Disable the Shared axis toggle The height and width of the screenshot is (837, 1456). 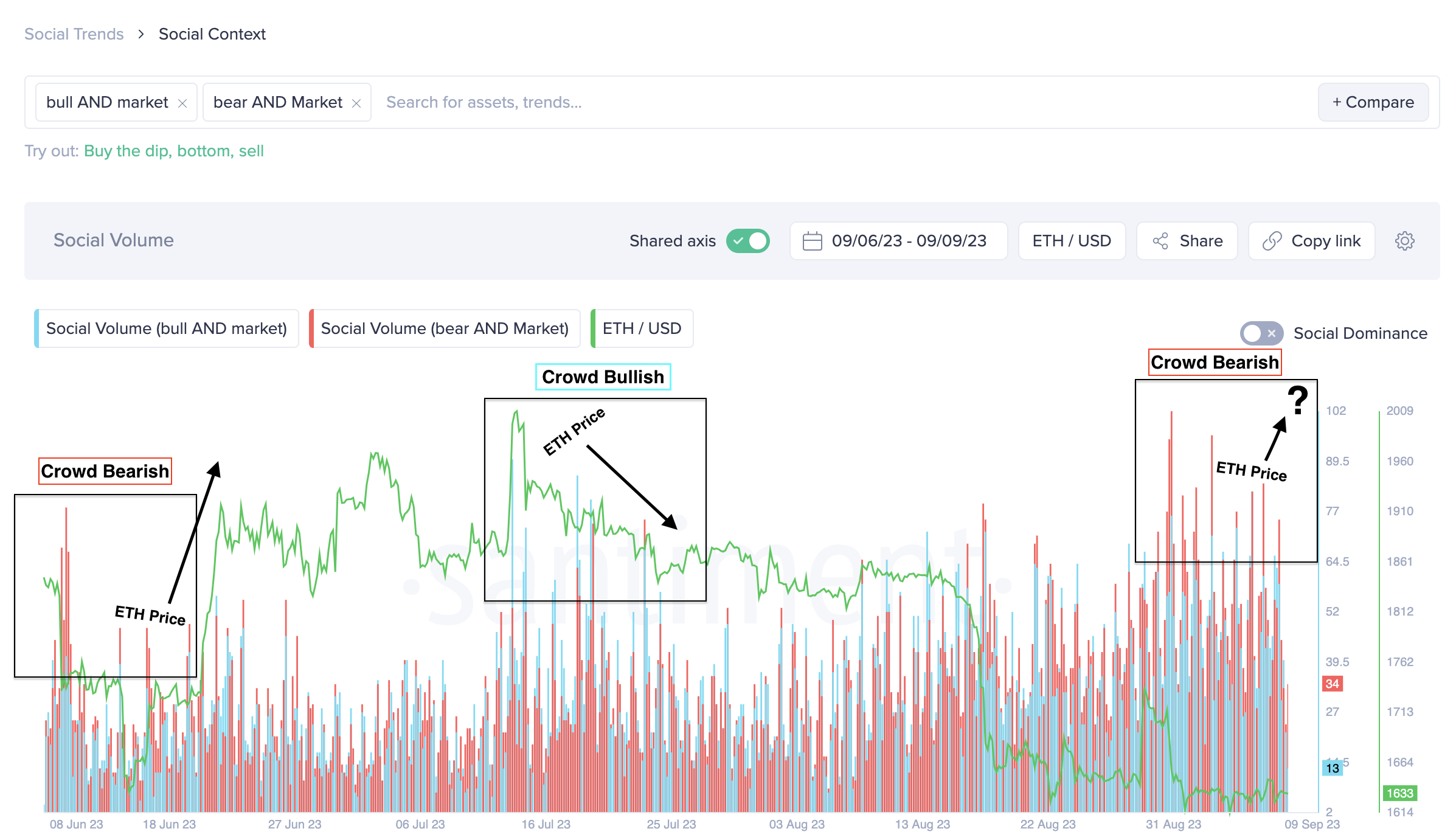point(748,241)
